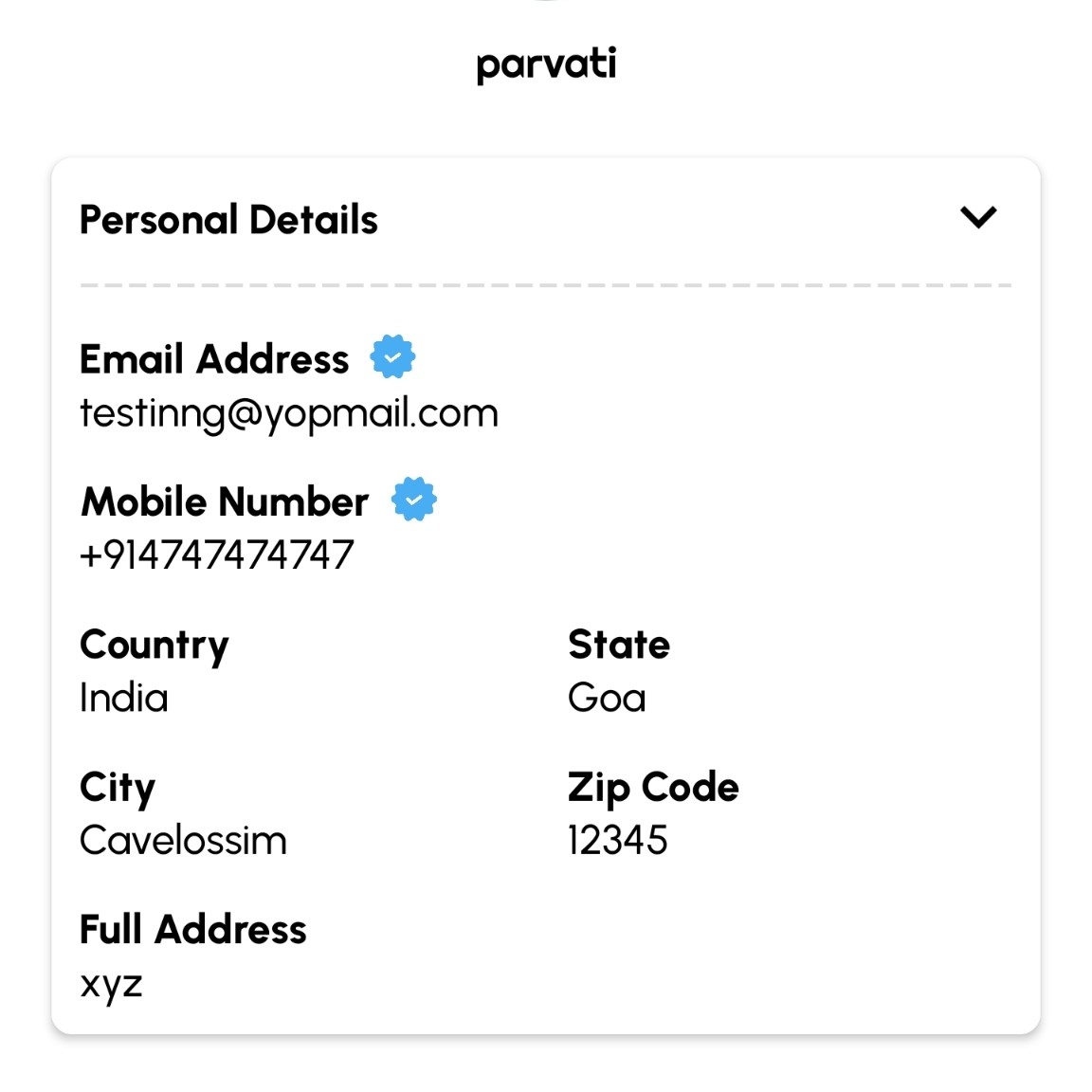1092x1092 pixels.
Task: Click the dashed divider under Personal Details
Action: tap(546, 284)
